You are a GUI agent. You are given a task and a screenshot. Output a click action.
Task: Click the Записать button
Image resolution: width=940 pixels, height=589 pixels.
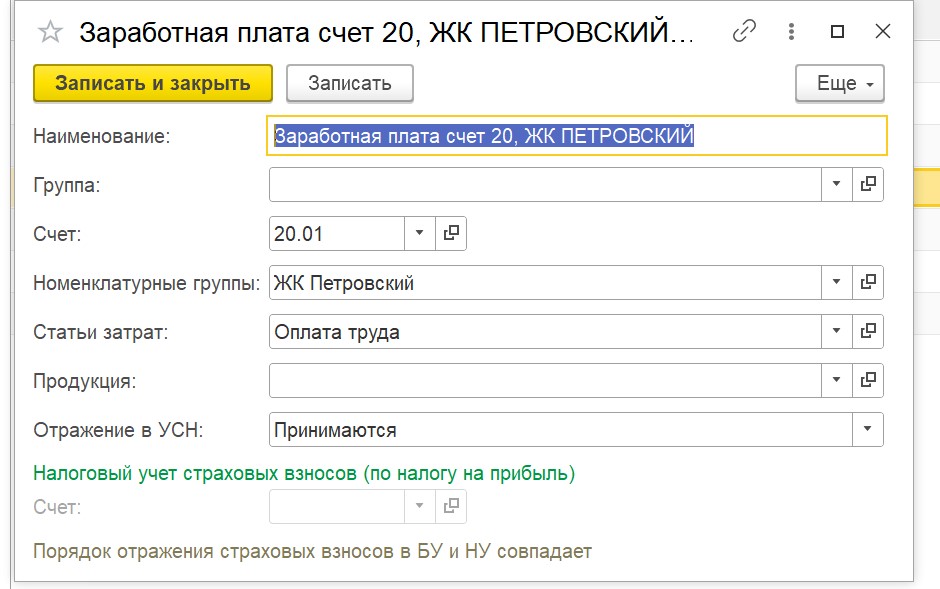350,83
